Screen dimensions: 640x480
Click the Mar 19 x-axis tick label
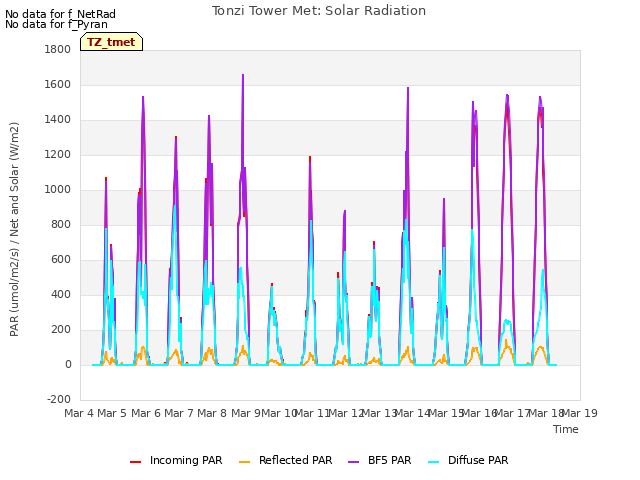(580, 413)
